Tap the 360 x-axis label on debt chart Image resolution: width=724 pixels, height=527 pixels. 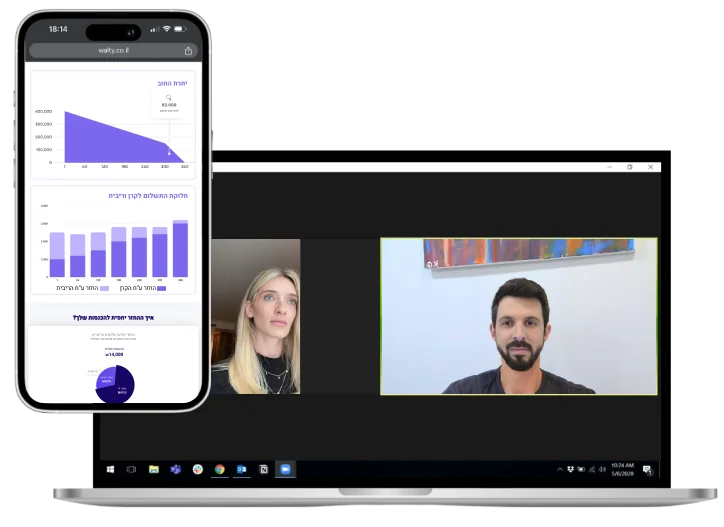click(x=185, y=166)
